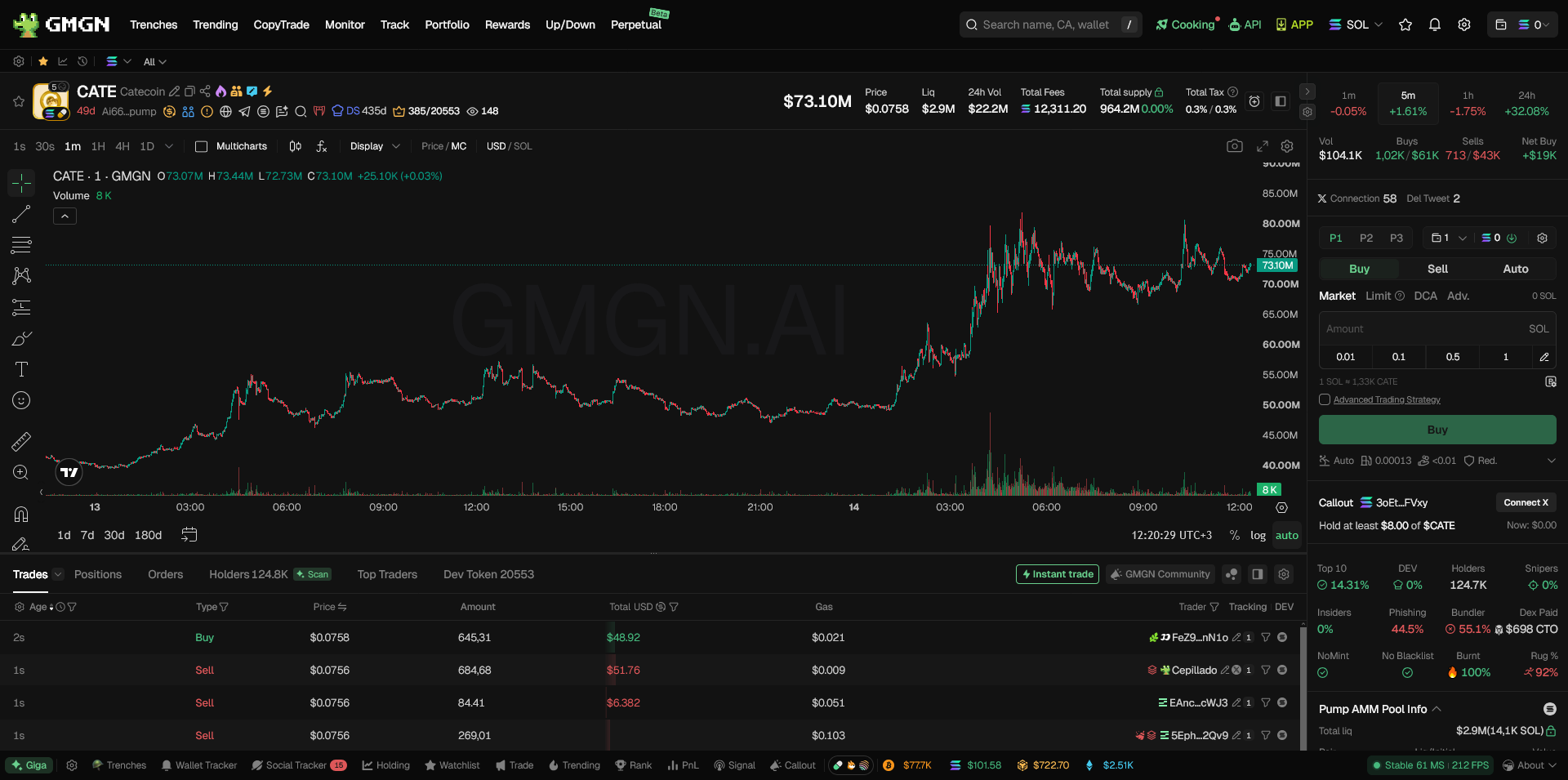Open the About menu in the footer
1568x780 pixels.
point(1530,765)
